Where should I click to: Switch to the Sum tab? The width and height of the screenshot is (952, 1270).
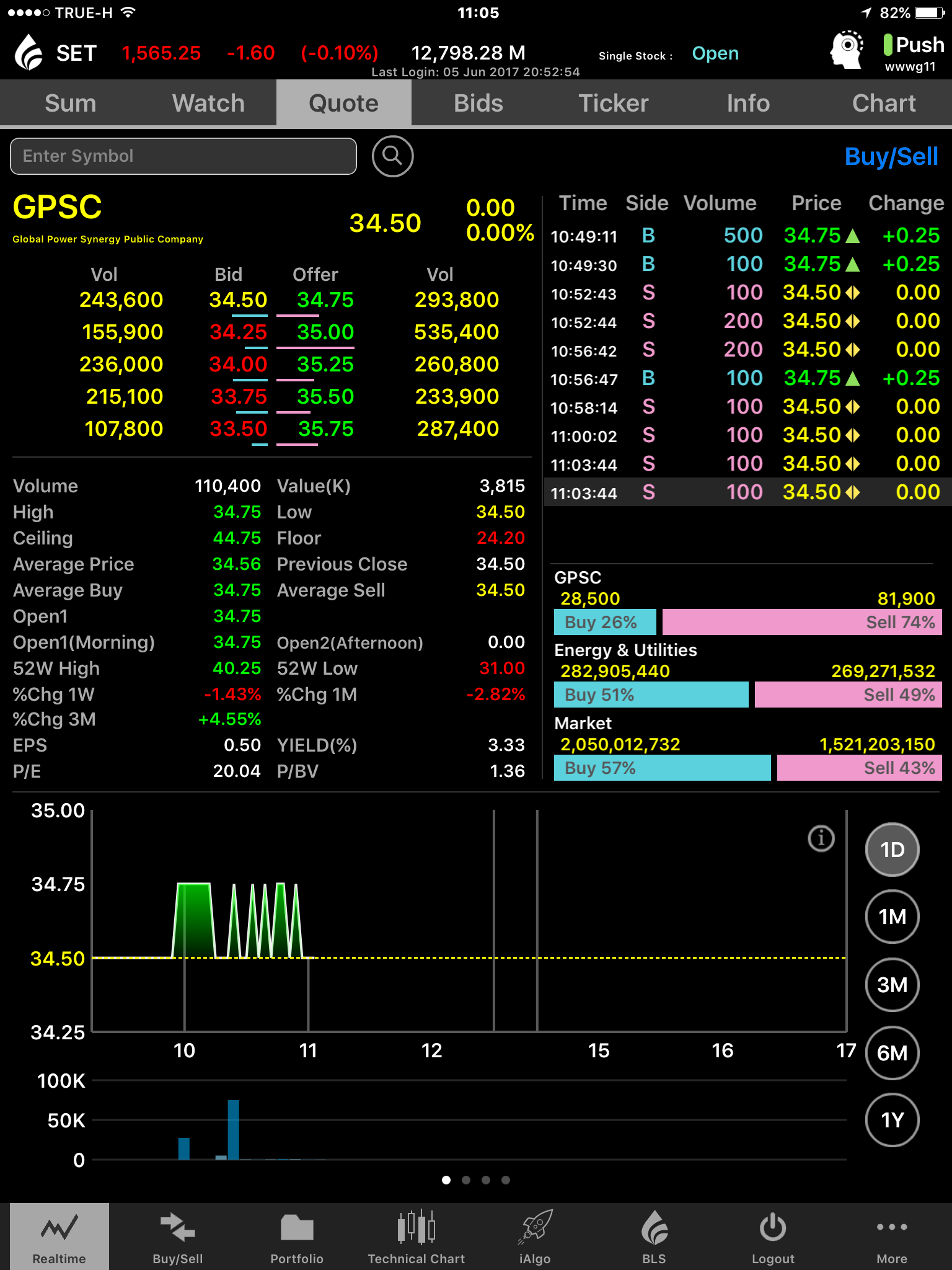(x=70, y=103)
